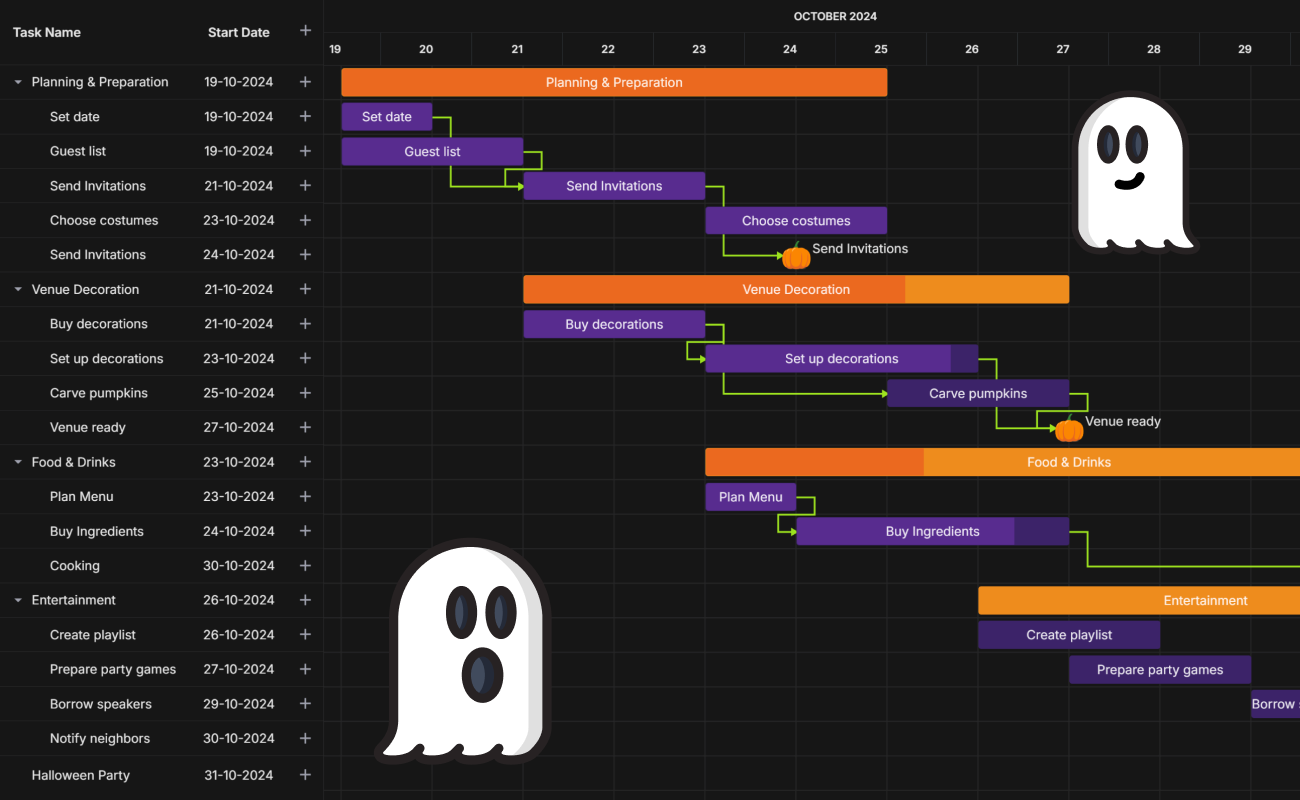Click plus icon on Buy Ingredients row
Image resolution: width=1300 pixels, height=800 pixels.
305,531
